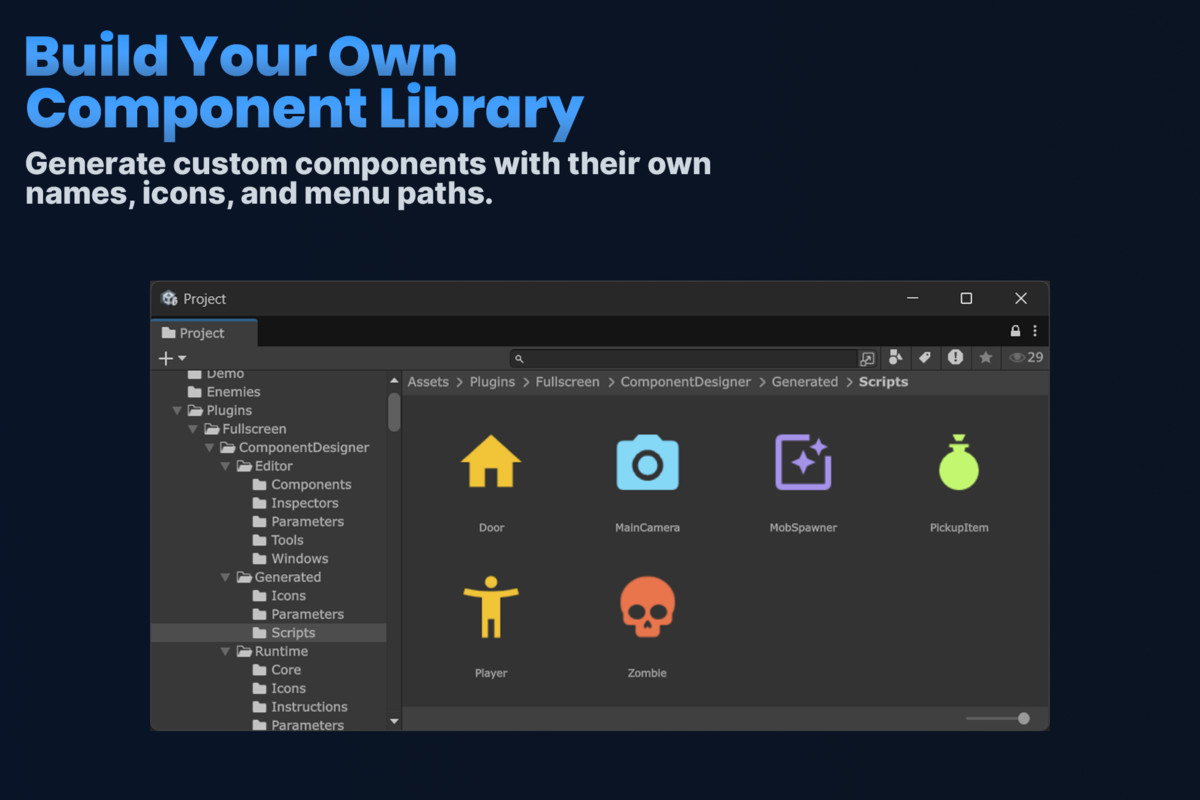Go to ComponentDesigner in the breadcrumb
Image resolution: width=1200 pixels, height=800 pixels.
pos(685,382)
